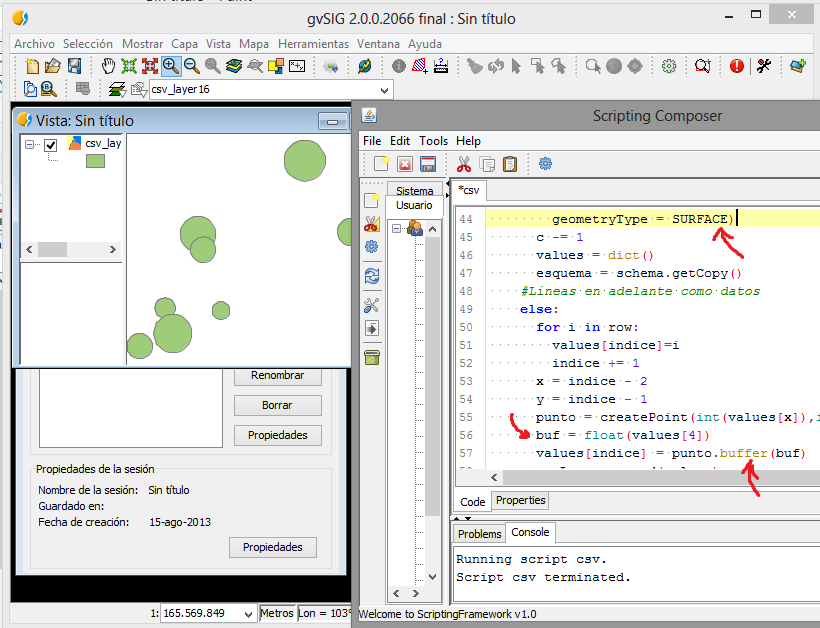Click the scissors cut icon in Scripting Composer

tap(464, 163)
